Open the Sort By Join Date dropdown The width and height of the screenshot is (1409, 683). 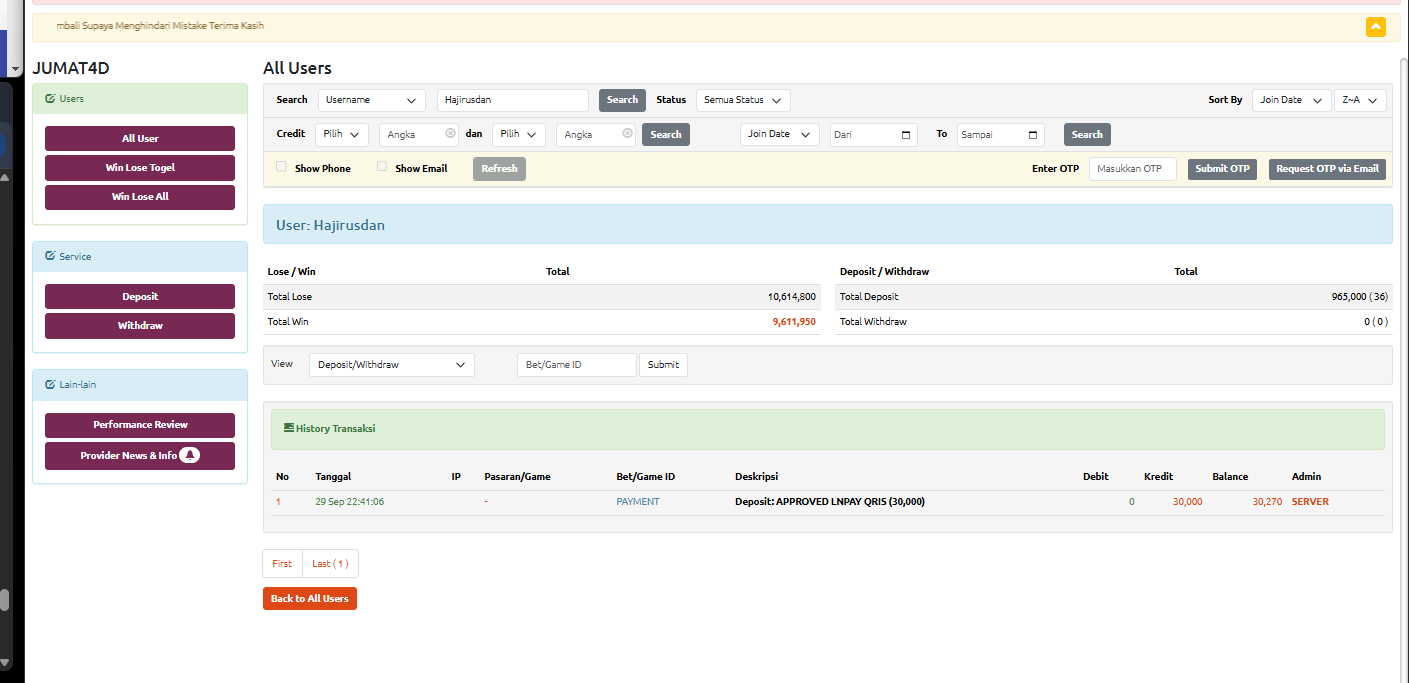pyautogui.click(x=1291, y=100)
